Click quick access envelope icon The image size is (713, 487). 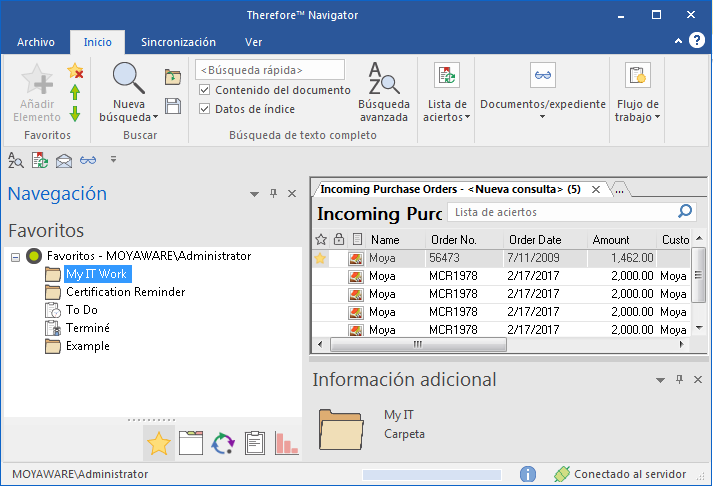pos(64,161)
